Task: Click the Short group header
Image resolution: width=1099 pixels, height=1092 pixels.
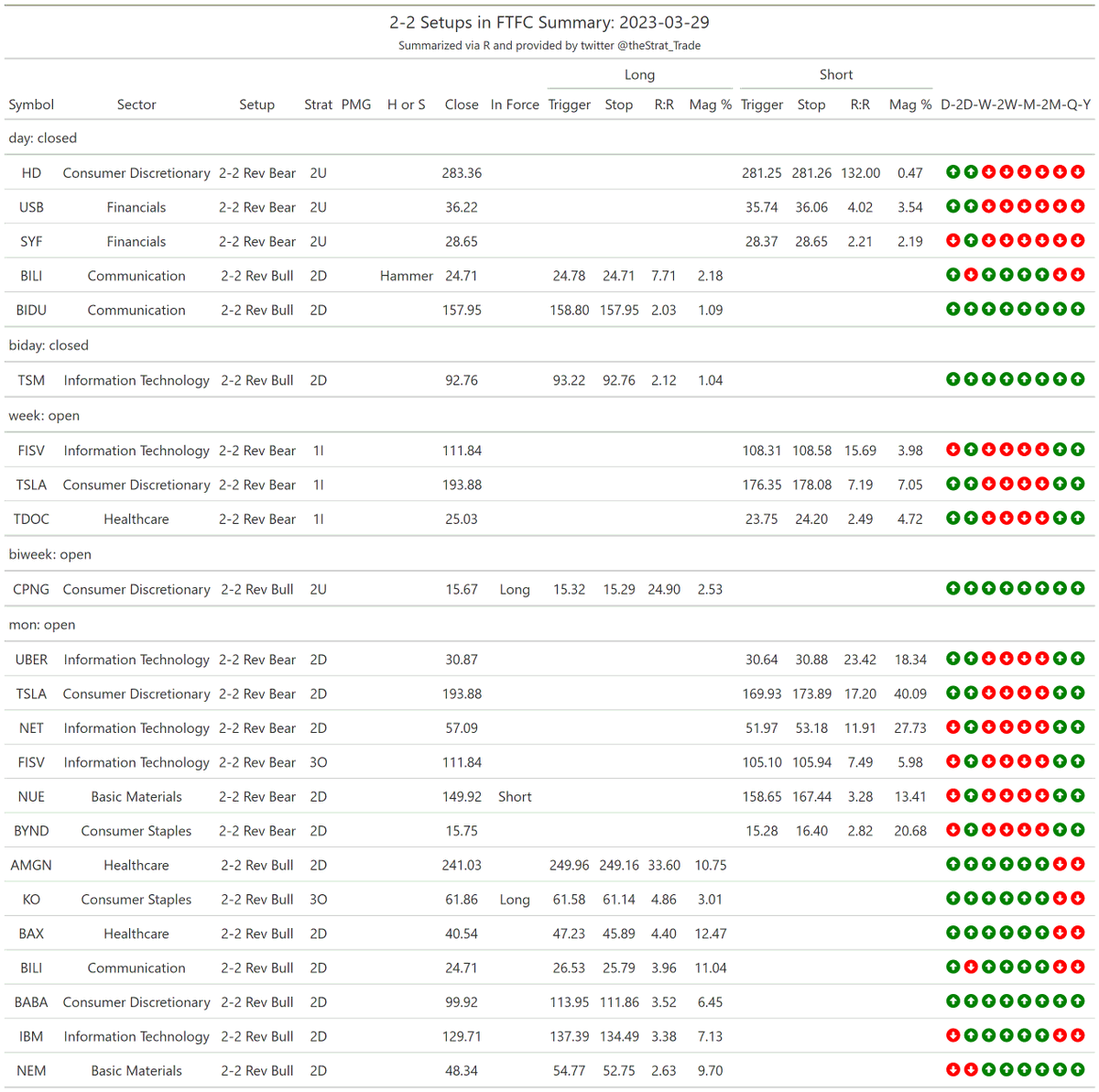Action: tap(836, 75)
